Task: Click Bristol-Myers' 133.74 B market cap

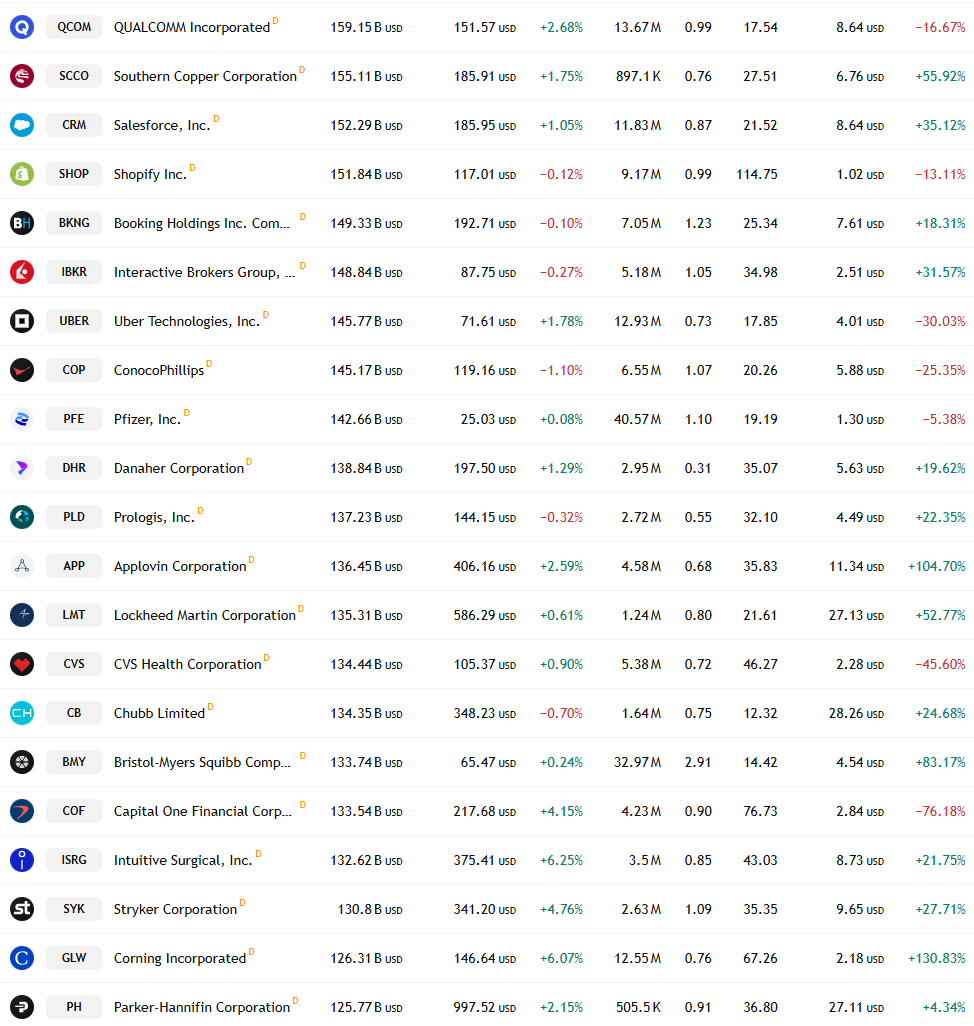Action: tap(366, 762)
